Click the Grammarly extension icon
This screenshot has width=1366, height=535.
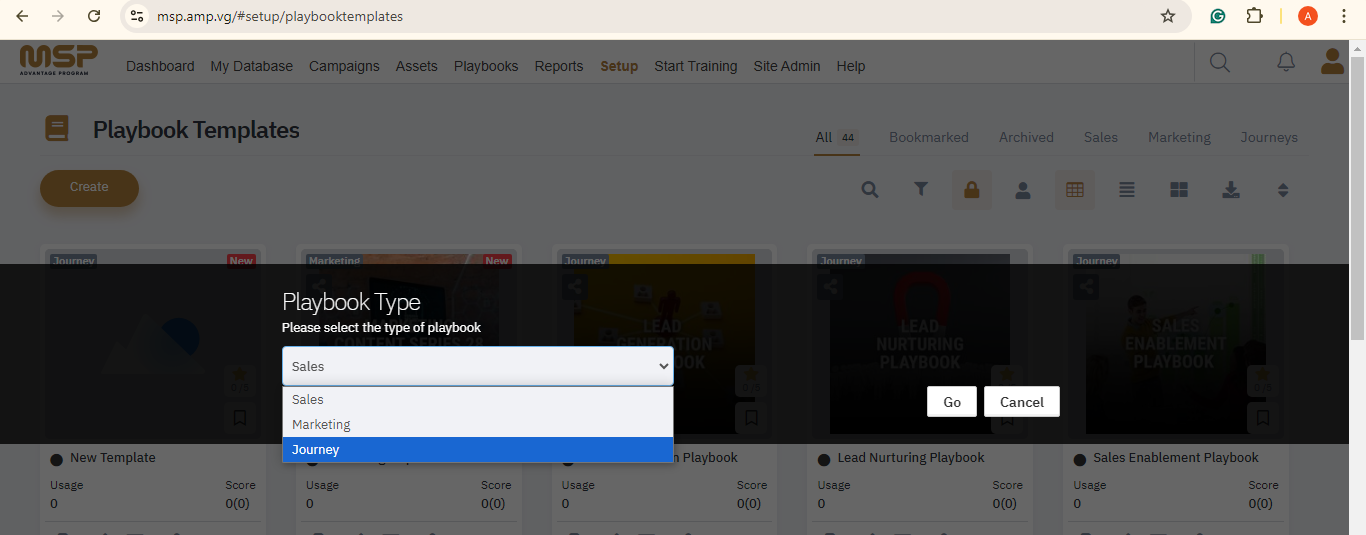coord(1218,16)
